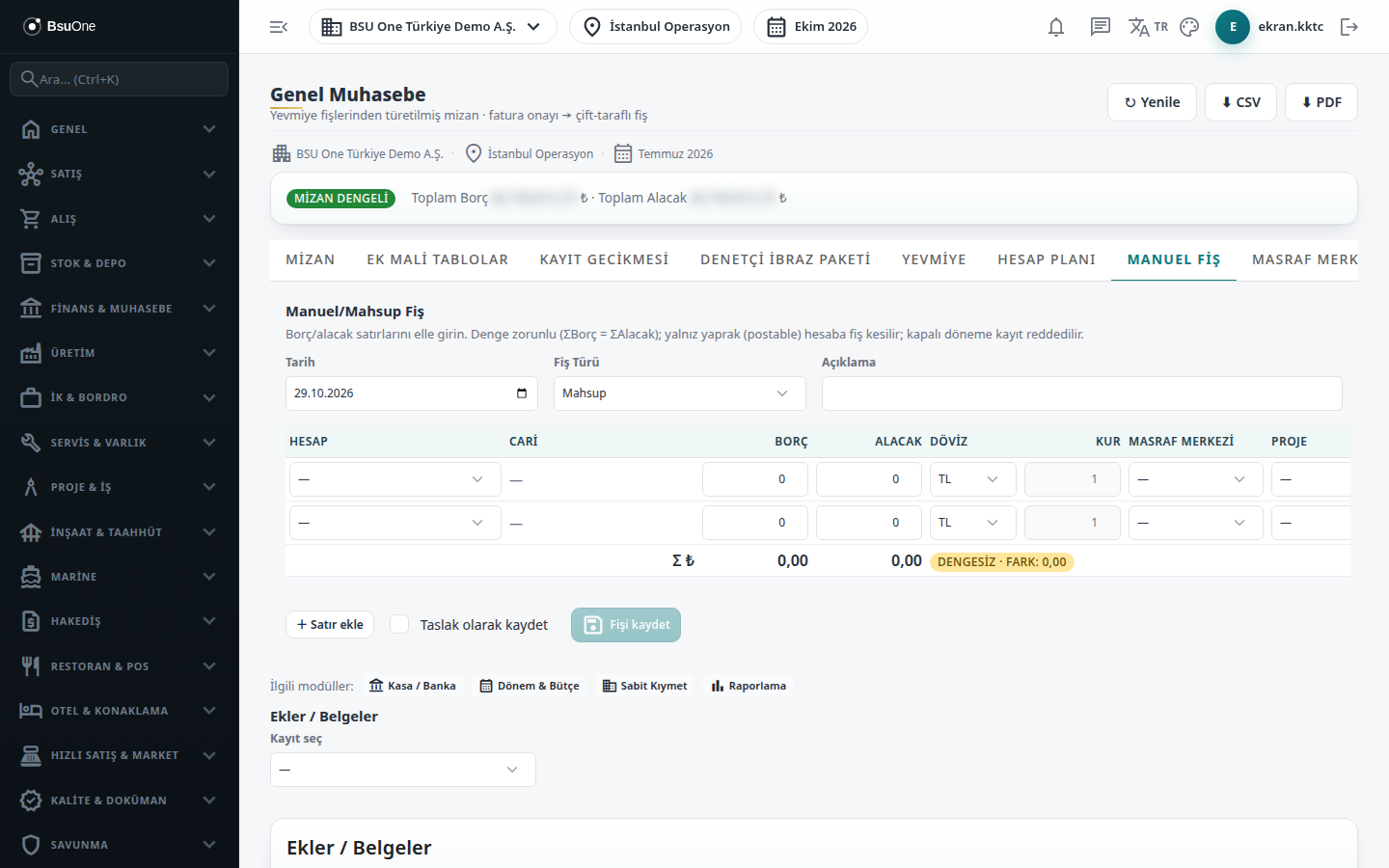The width and height of the screenshot is (1389, 868).
Task: Open Ekim 2026 period selector
Action: point(810,27)
